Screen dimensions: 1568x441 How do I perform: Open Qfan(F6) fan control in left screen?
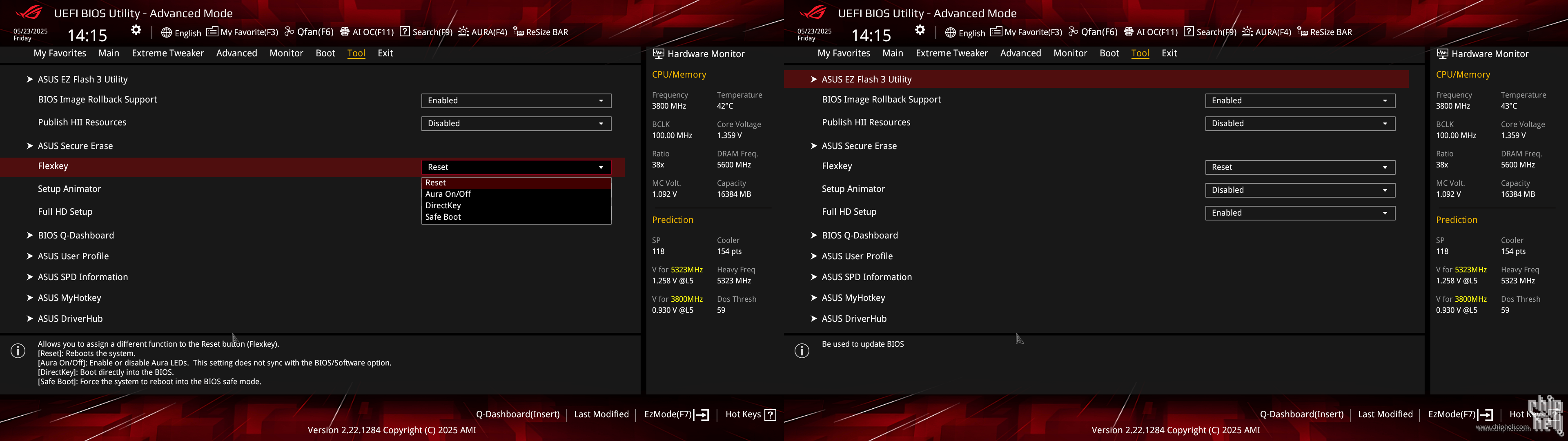(309, 32)
